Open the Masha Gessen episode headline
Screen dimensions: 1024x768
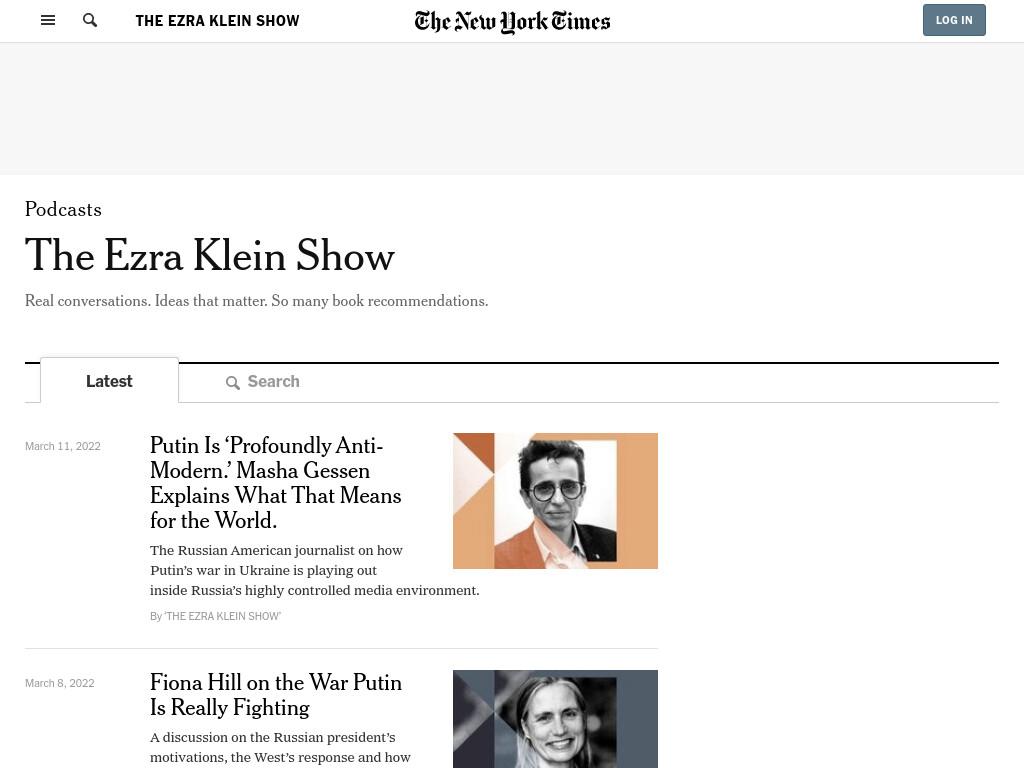[276, 483]
